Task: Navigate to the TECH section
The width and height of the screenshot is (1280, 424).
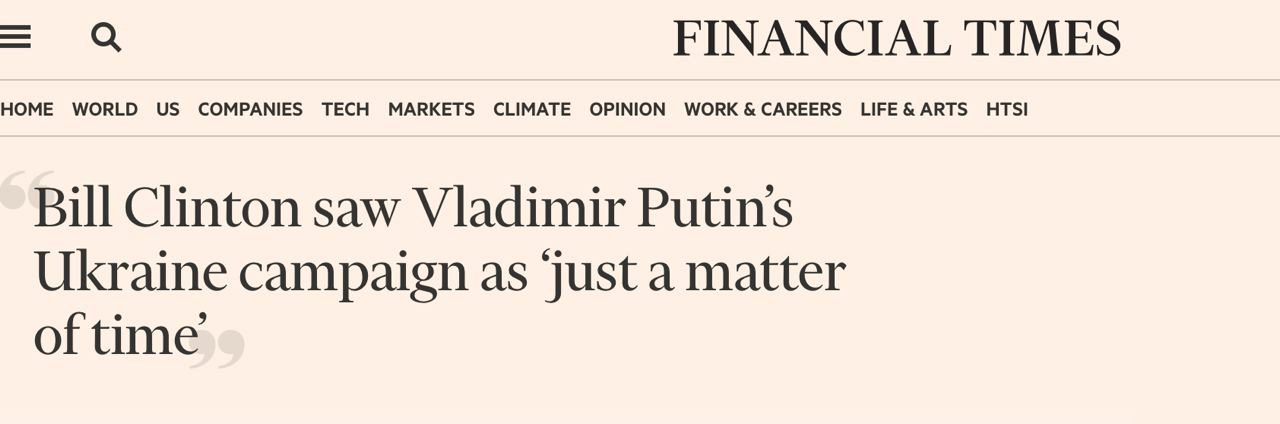Action: coord(345,109)
